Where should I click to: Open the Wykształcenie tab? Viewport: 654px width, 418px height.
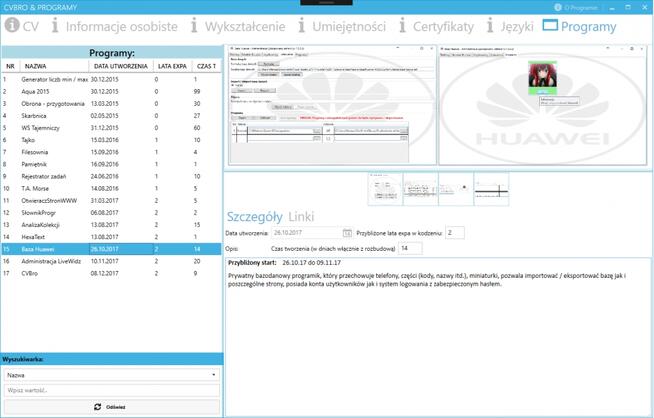pyautogui.click(x=238, y=26)
